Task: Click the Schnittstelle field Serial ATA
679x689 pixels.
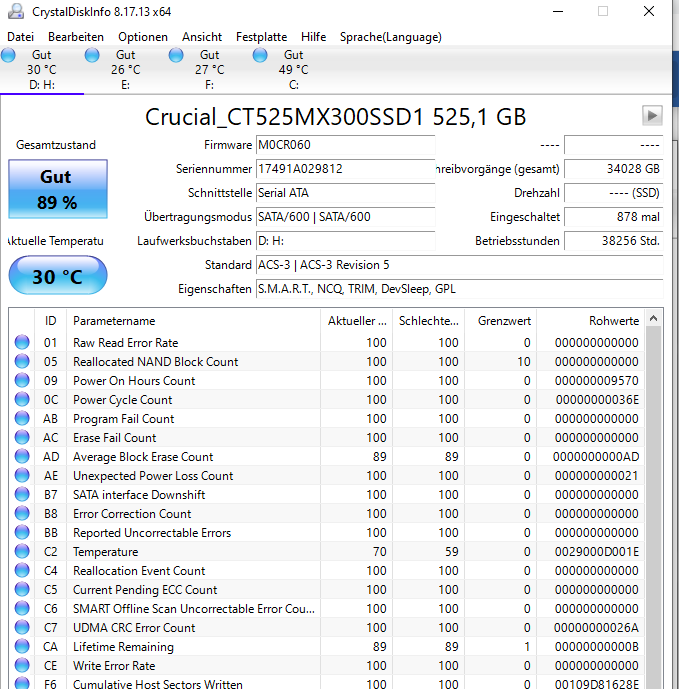Action: [x=345, y=193]
